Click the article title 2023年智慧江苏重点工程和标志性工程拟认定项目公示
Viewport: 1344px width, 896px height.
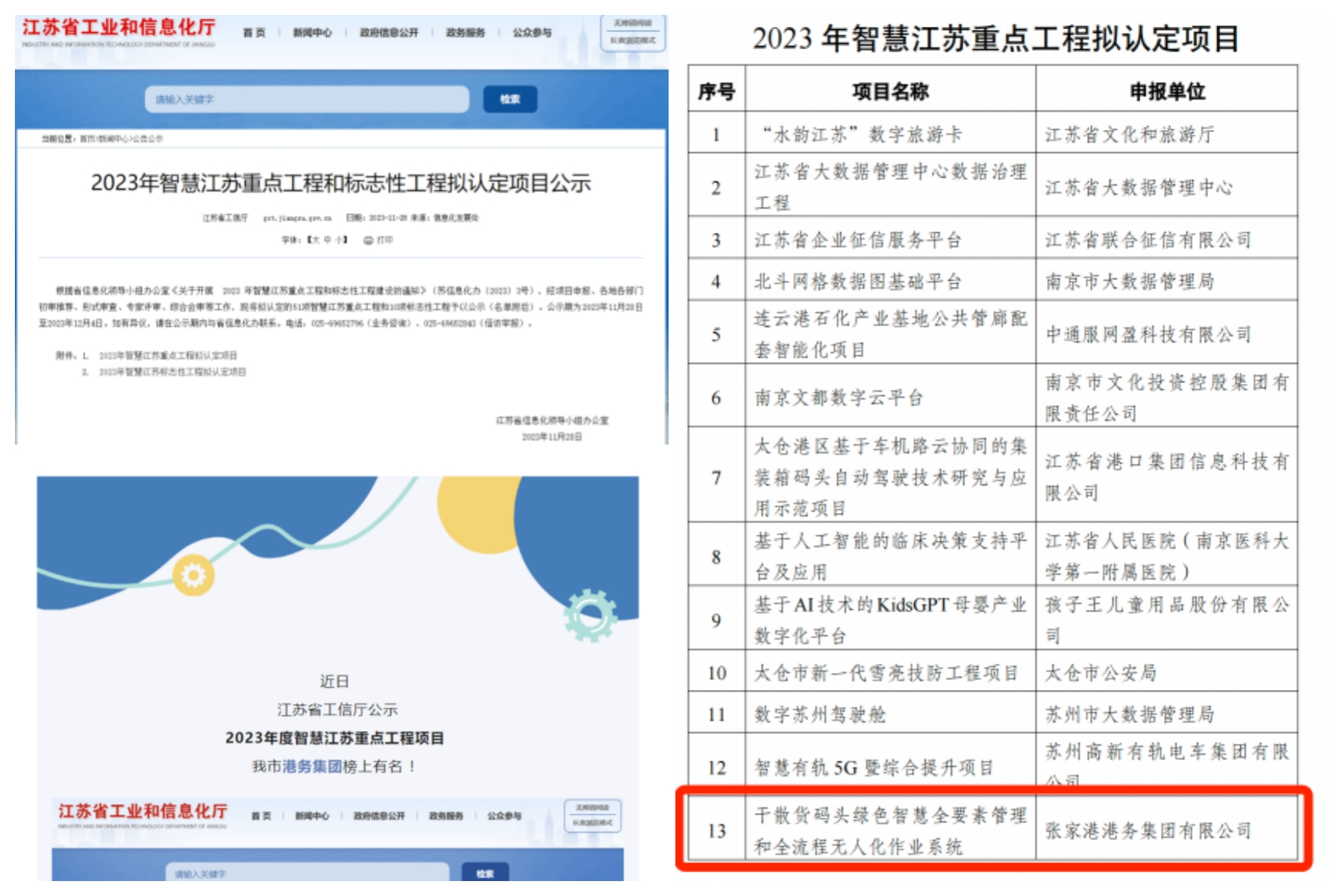[340, 183]
